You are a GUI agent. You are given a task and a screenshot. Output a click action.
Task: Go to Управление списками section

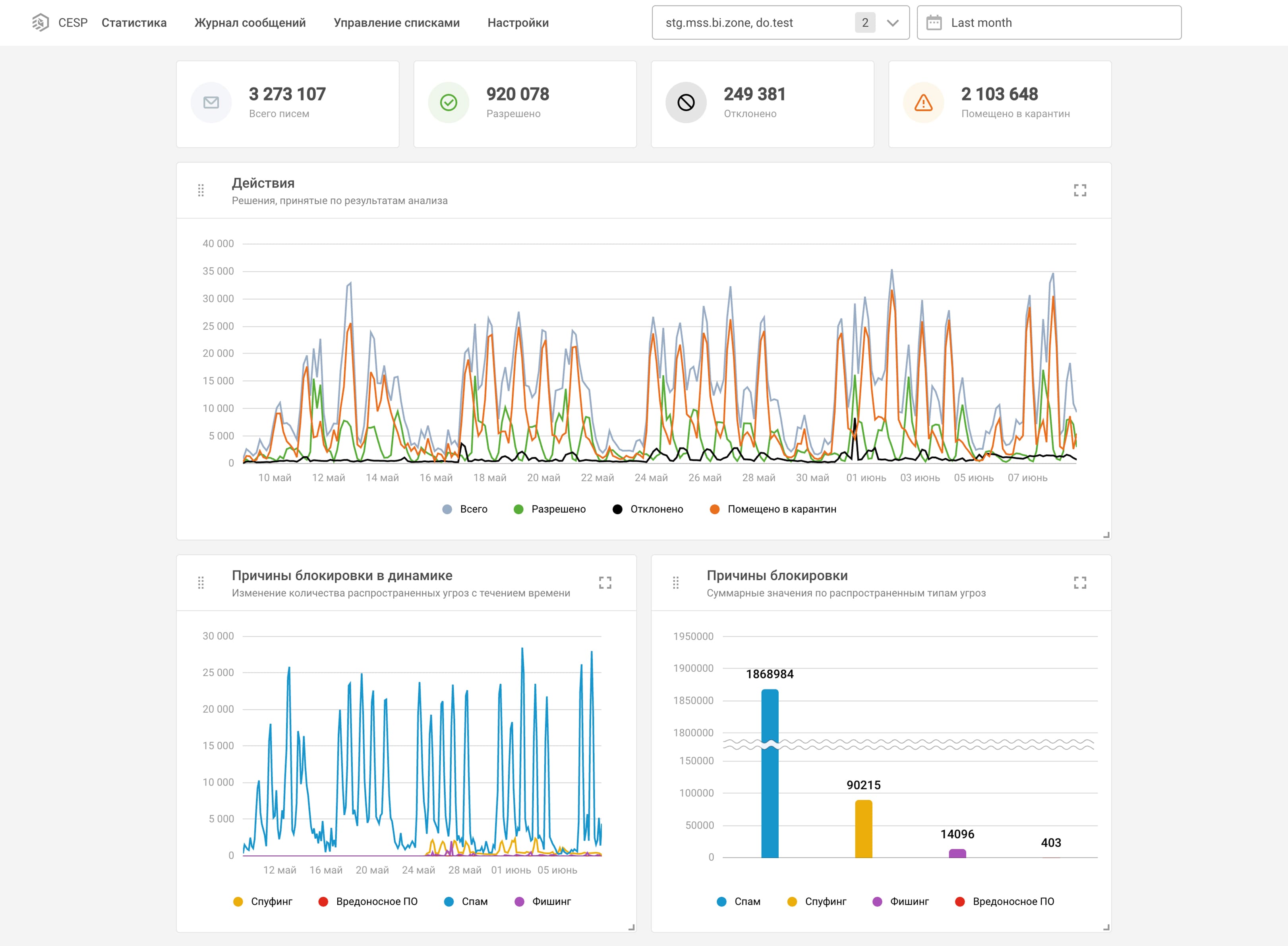(396, 23)
